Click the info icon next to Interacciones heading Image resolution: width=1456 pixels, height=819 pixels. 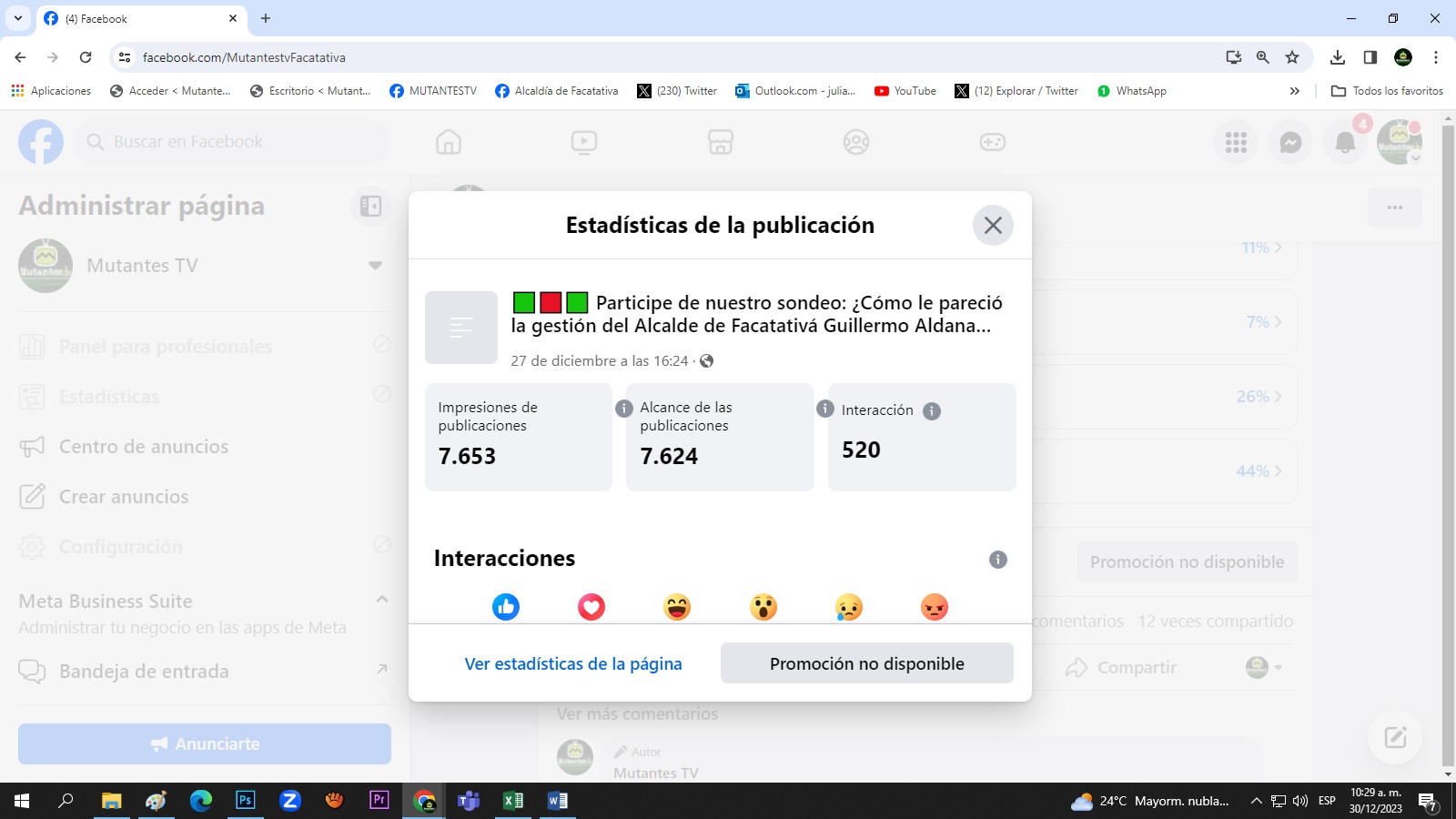point(998,560)
